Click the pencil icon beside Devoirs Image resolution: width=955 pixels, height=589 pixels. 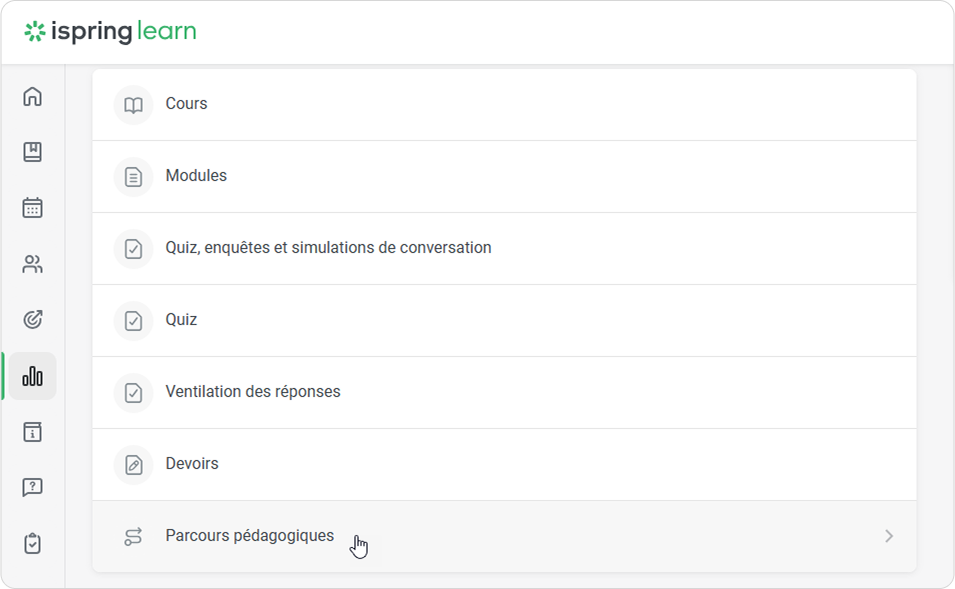(x=133, y=465)
